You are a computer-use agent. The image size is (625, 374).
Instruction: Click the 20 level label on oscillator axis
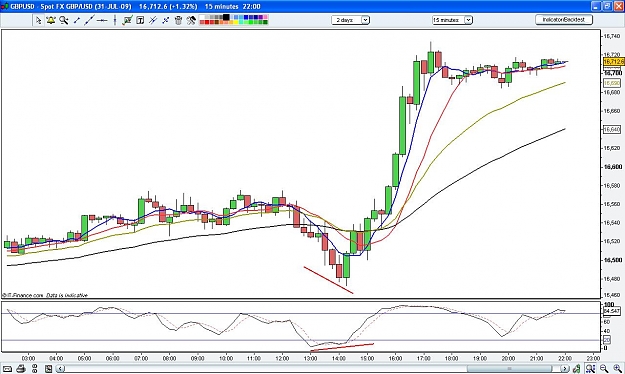click(x=607, y=340)
